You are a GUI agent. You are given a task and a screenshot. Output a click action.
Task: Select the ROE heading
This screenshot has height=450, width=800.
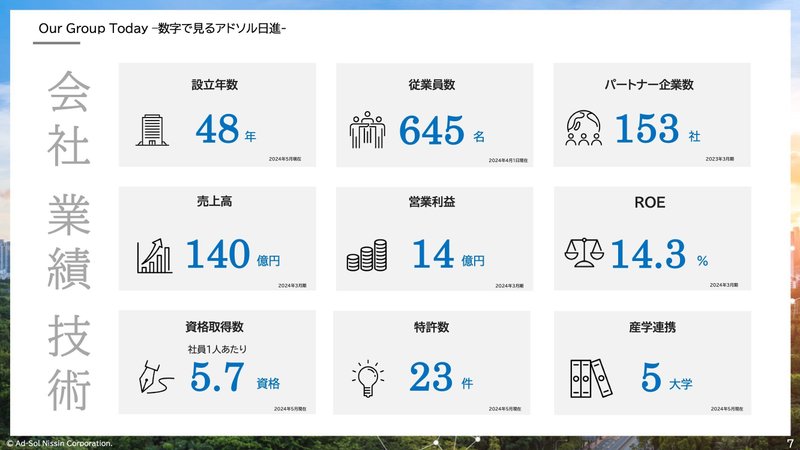coord(649,203)
